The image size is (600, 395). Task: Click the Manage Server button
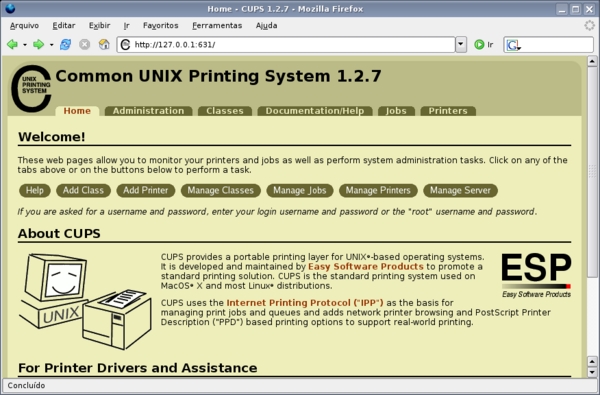pyautogui.click(x=460, y=191)
